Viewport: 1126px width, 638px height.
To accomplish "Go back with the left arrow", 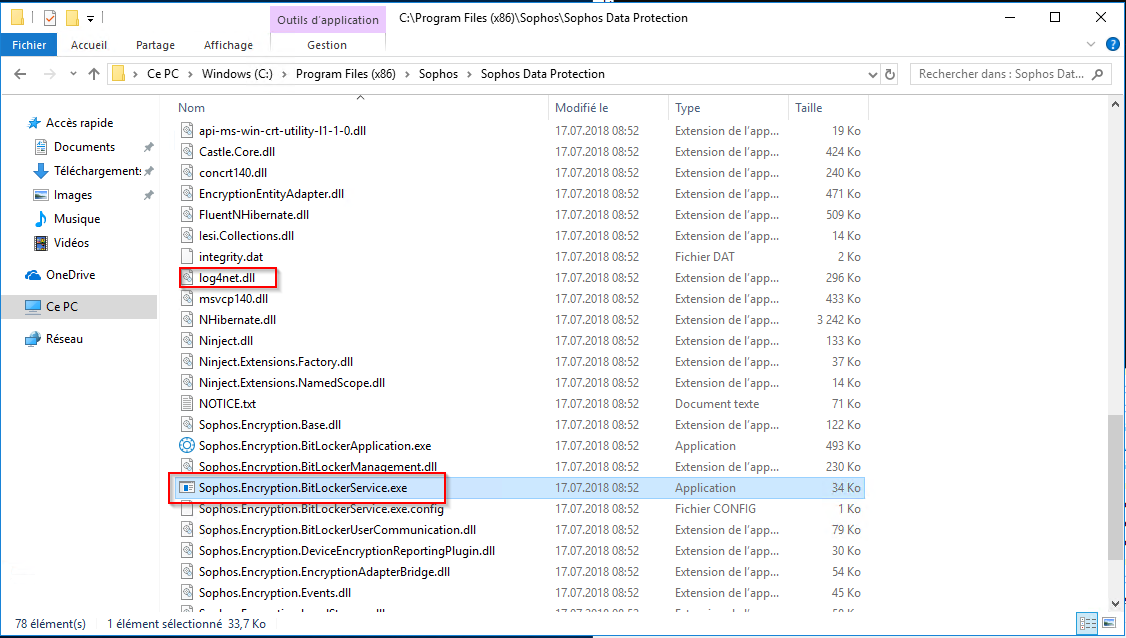I will pyautogui.click(x=20, y=74).
